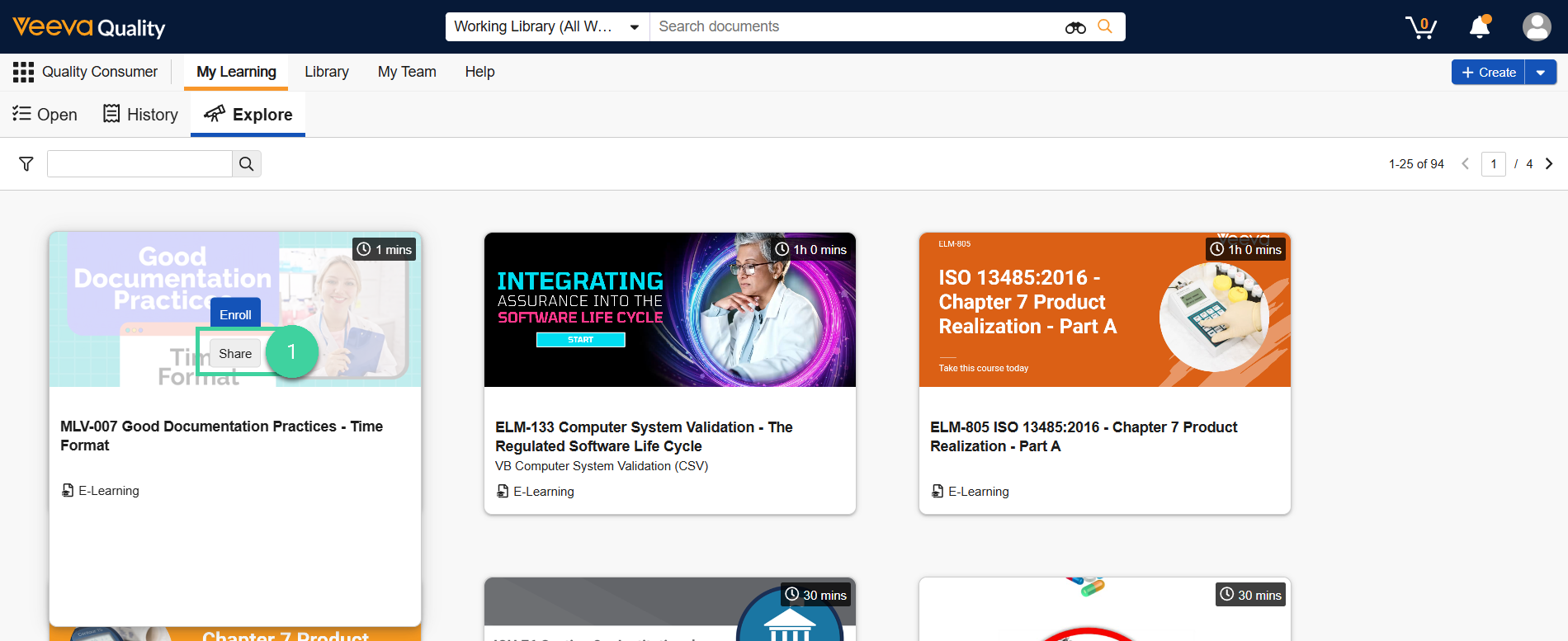Click the 1-25 of 94 results count
The width and height of the screenshot is (1568, 641).
click(1416, 164)
